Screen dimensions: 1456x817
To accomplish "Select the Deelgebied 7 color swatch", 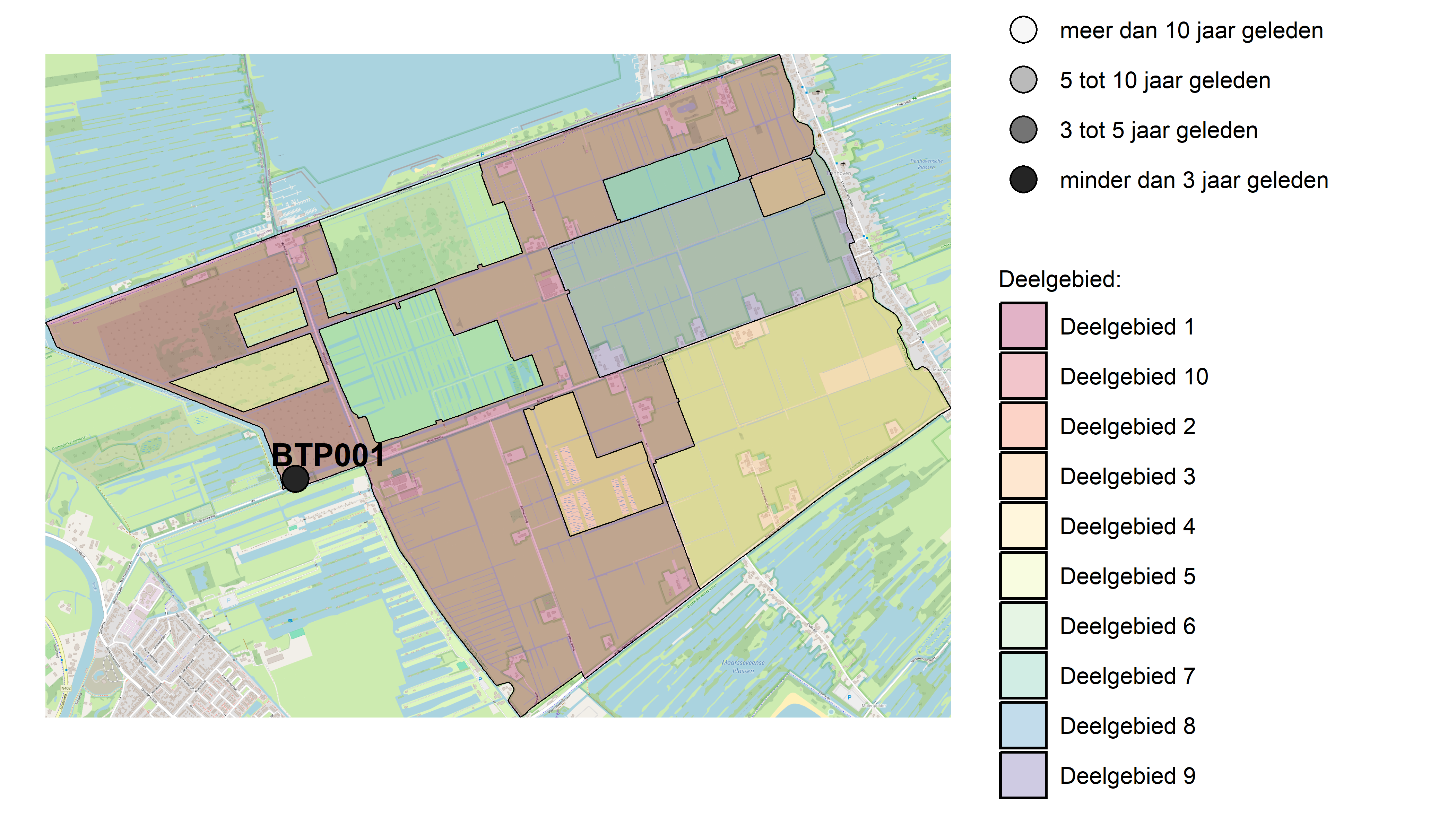I will (1023, 675).
